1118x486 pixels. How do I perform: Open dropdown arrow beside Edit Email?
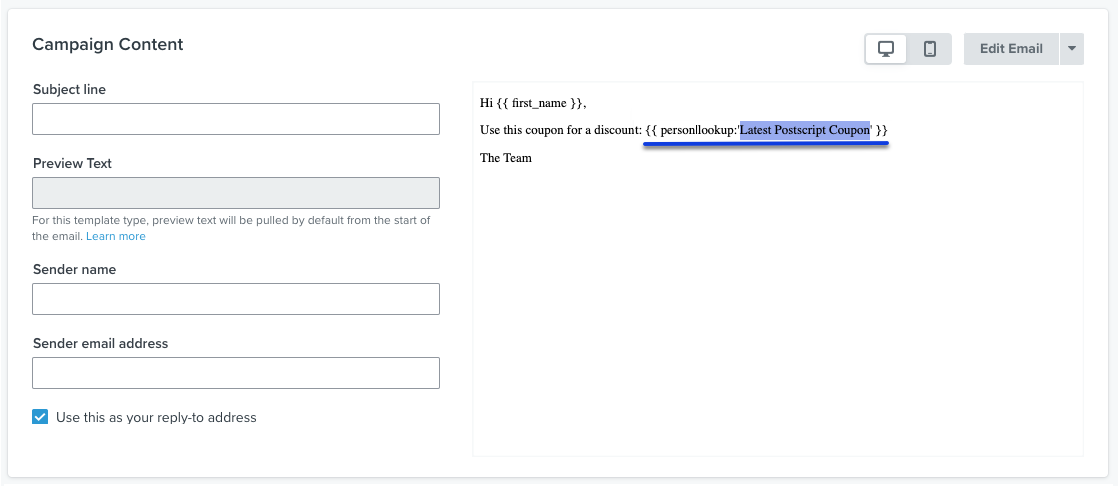(1071, 49)
